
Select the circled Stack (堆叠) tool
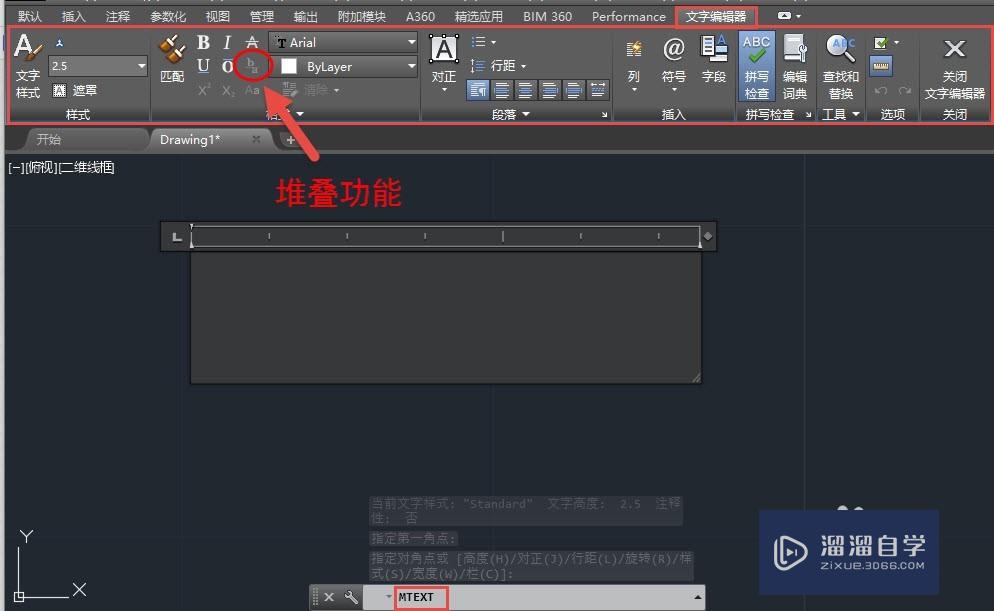coord(252,65)
